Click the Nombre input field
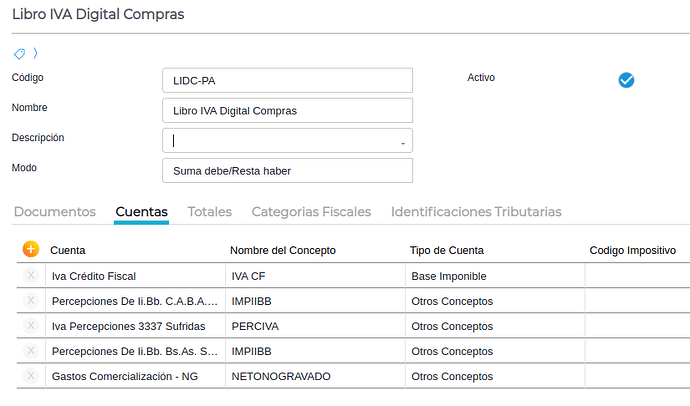 tap(286, 110)
